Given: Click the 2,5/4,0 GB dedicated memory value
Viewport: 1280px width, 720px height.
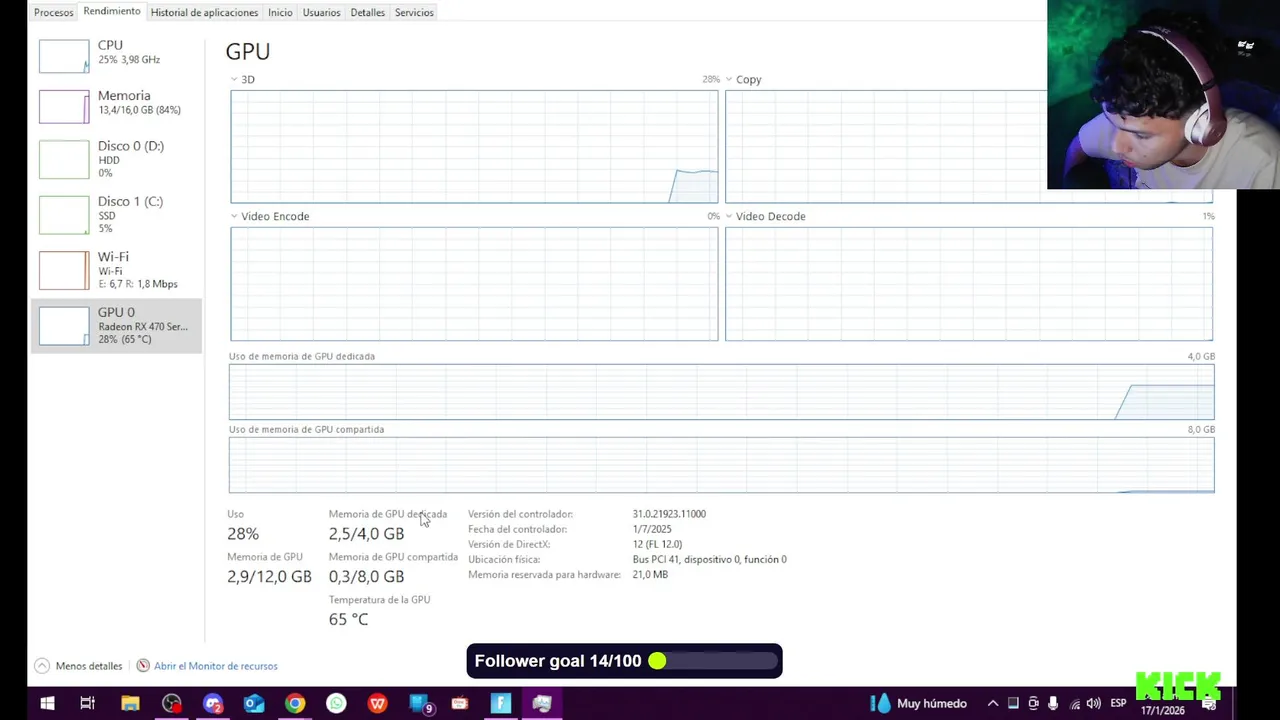Looking at the screenshot, I should click(366, 534).
